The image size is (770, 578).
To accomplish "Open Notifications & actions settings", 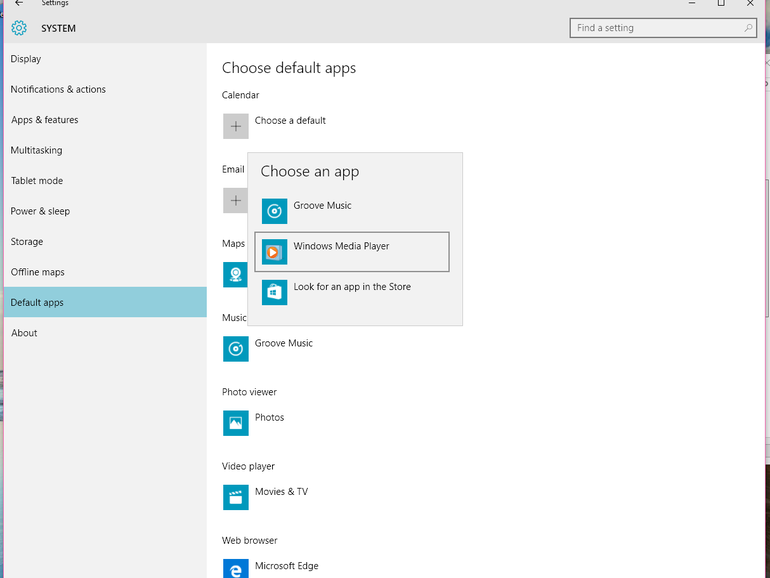I will [x=58, y=89].
